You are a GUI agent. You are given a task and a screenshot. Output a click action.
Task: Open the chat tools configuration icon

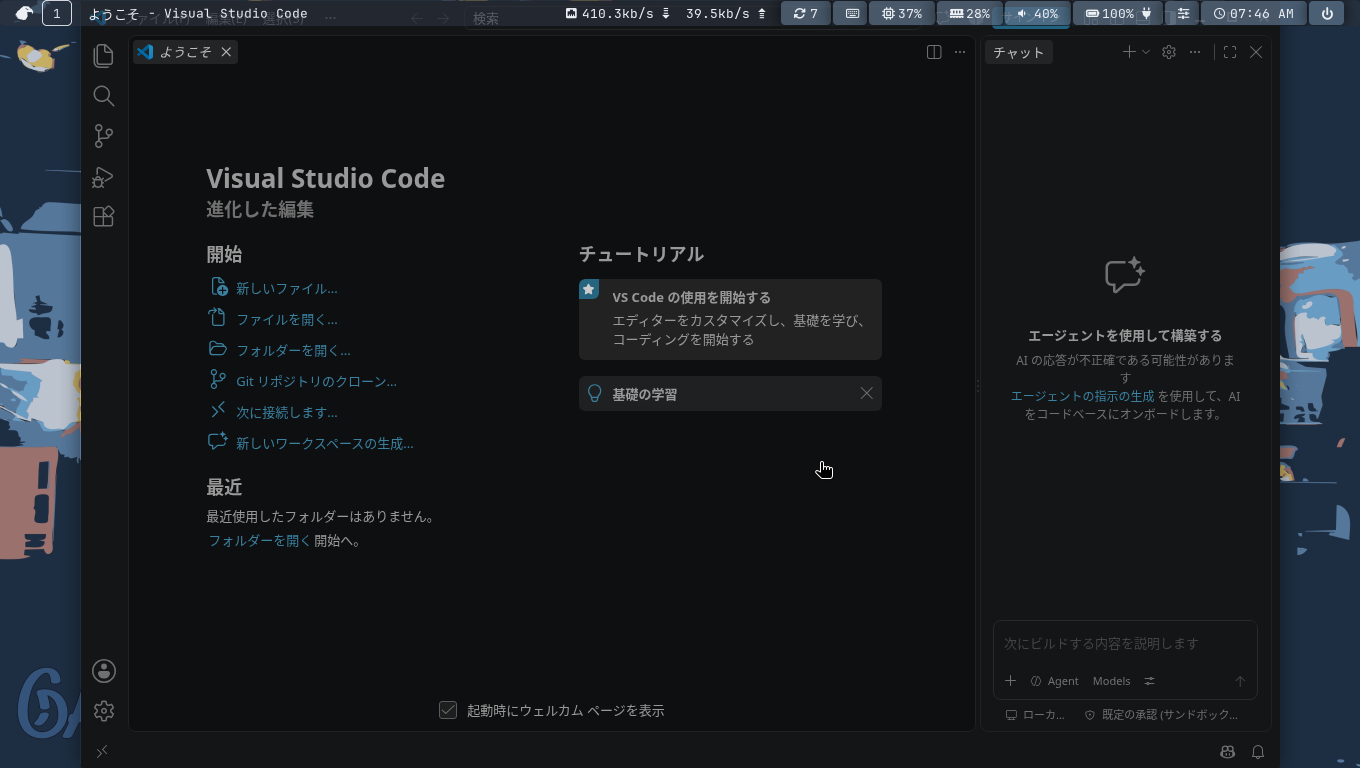(x=1149, y=681)
